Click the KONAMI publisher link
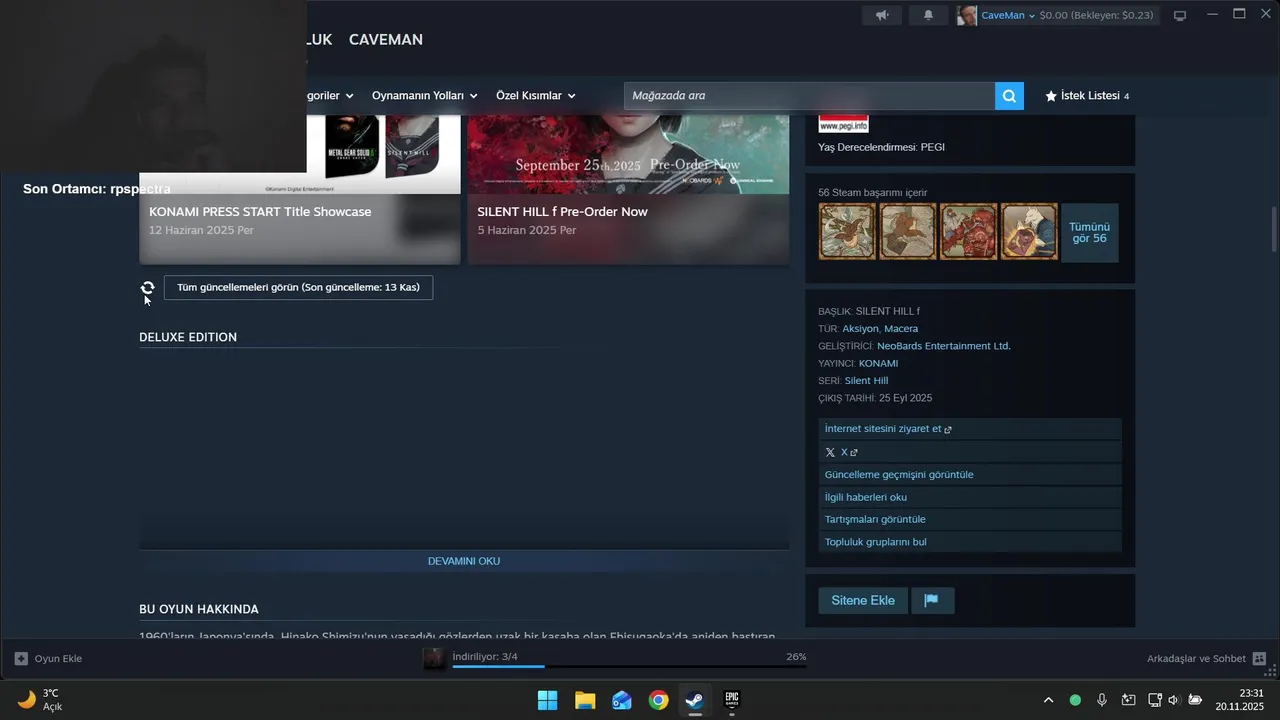 click(878, 363)
